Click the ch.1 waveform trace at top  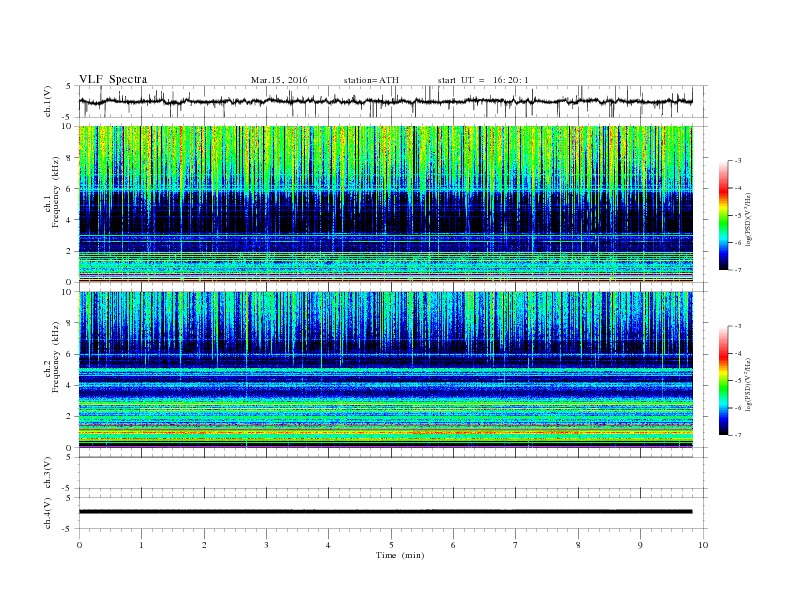(385, 101)
